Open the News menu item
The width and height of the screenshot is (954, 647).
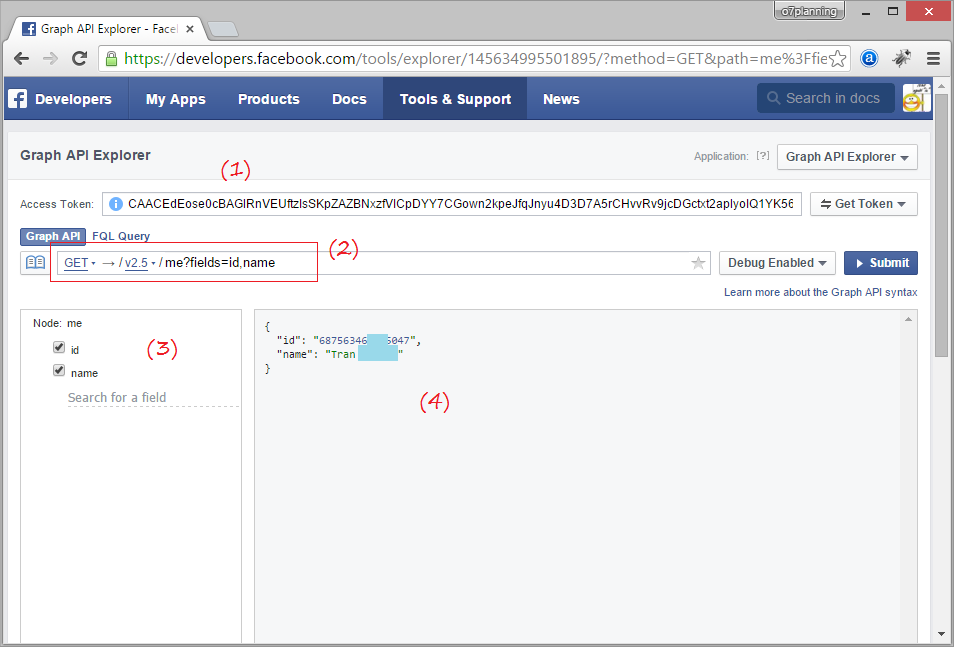tap(561, 99)
